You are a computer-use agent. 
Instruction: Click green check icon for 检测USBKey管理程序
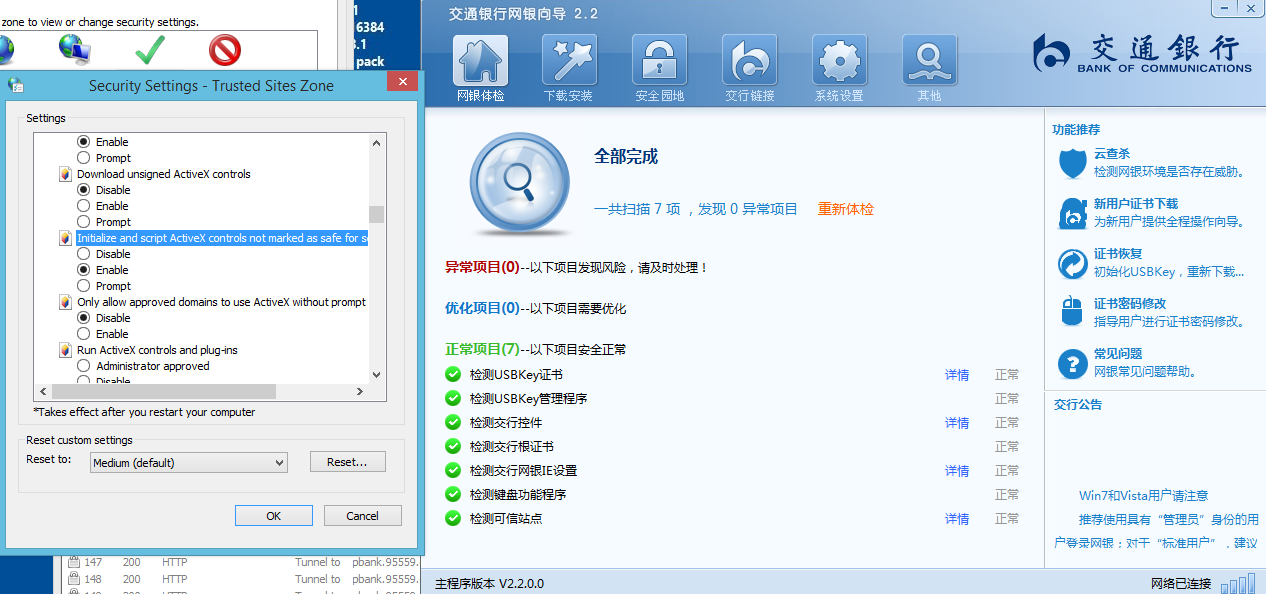(x=453, y=398)
